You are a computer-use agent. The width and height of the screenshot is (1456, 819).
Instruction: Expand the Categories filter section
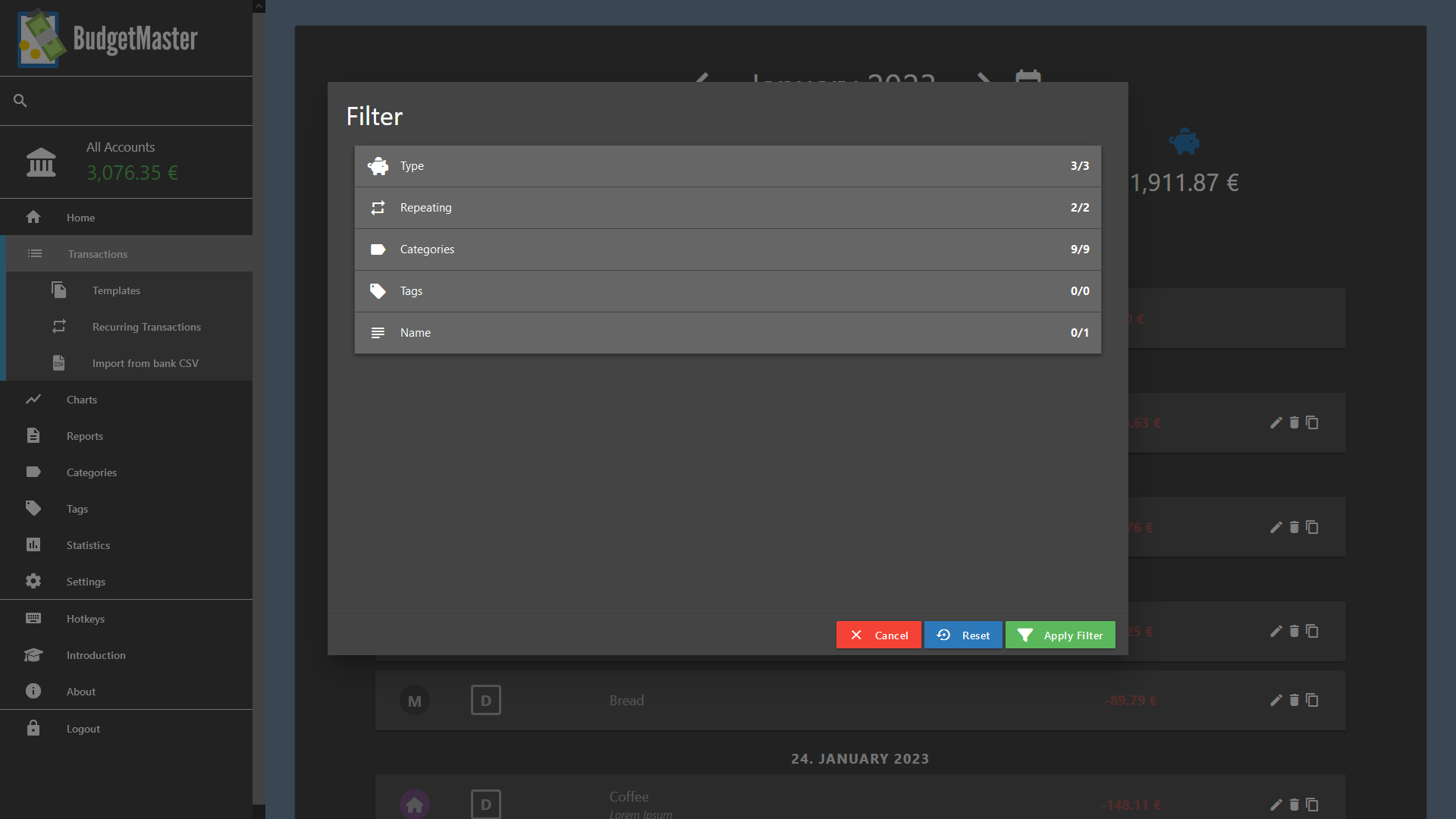tap(728, 249)
